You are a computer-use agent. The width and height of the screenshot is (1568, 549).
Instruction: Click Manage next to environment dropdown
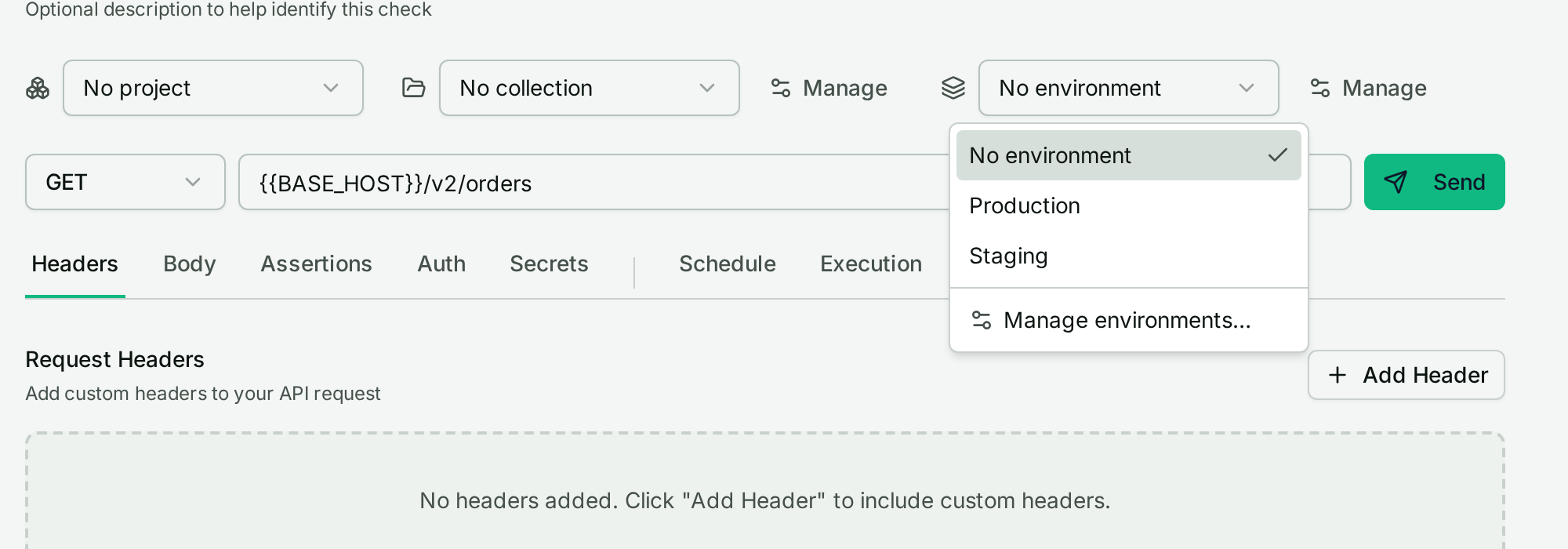point(1369,88)
